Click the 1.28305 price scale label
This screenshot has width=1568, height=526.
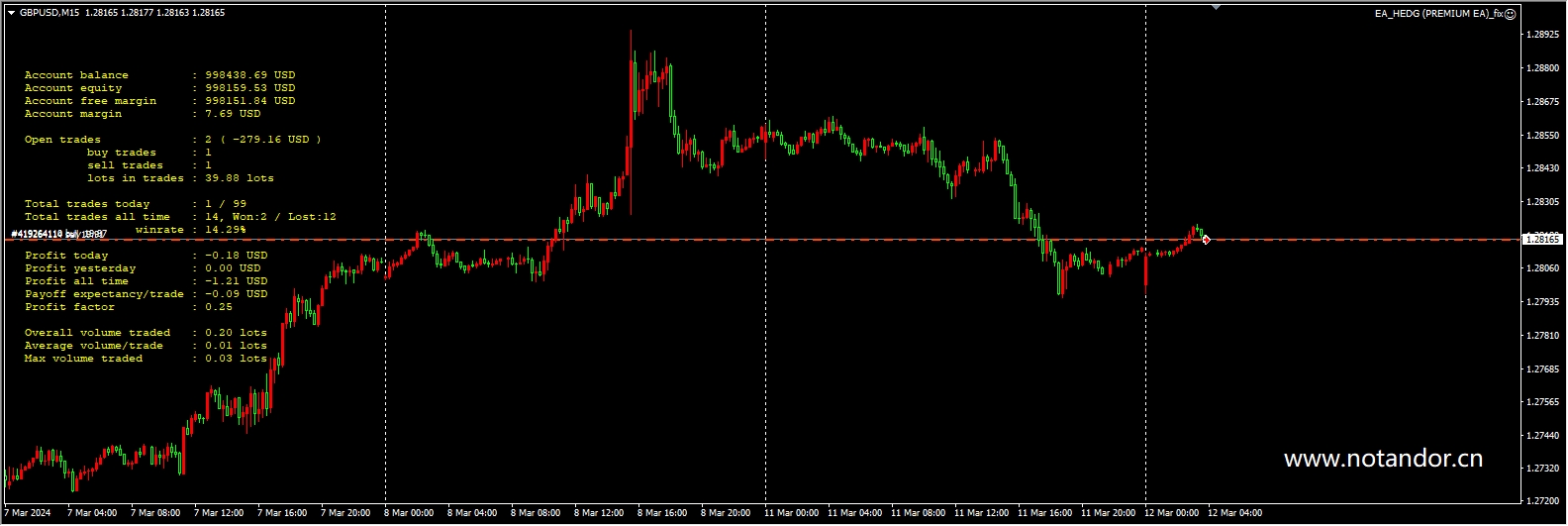coord(1542,202)
